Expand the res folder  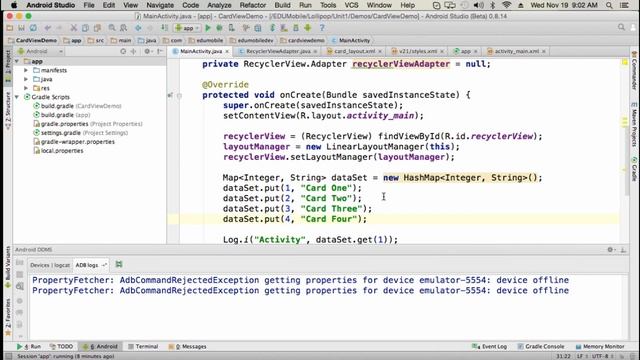(x=26, y=88)
